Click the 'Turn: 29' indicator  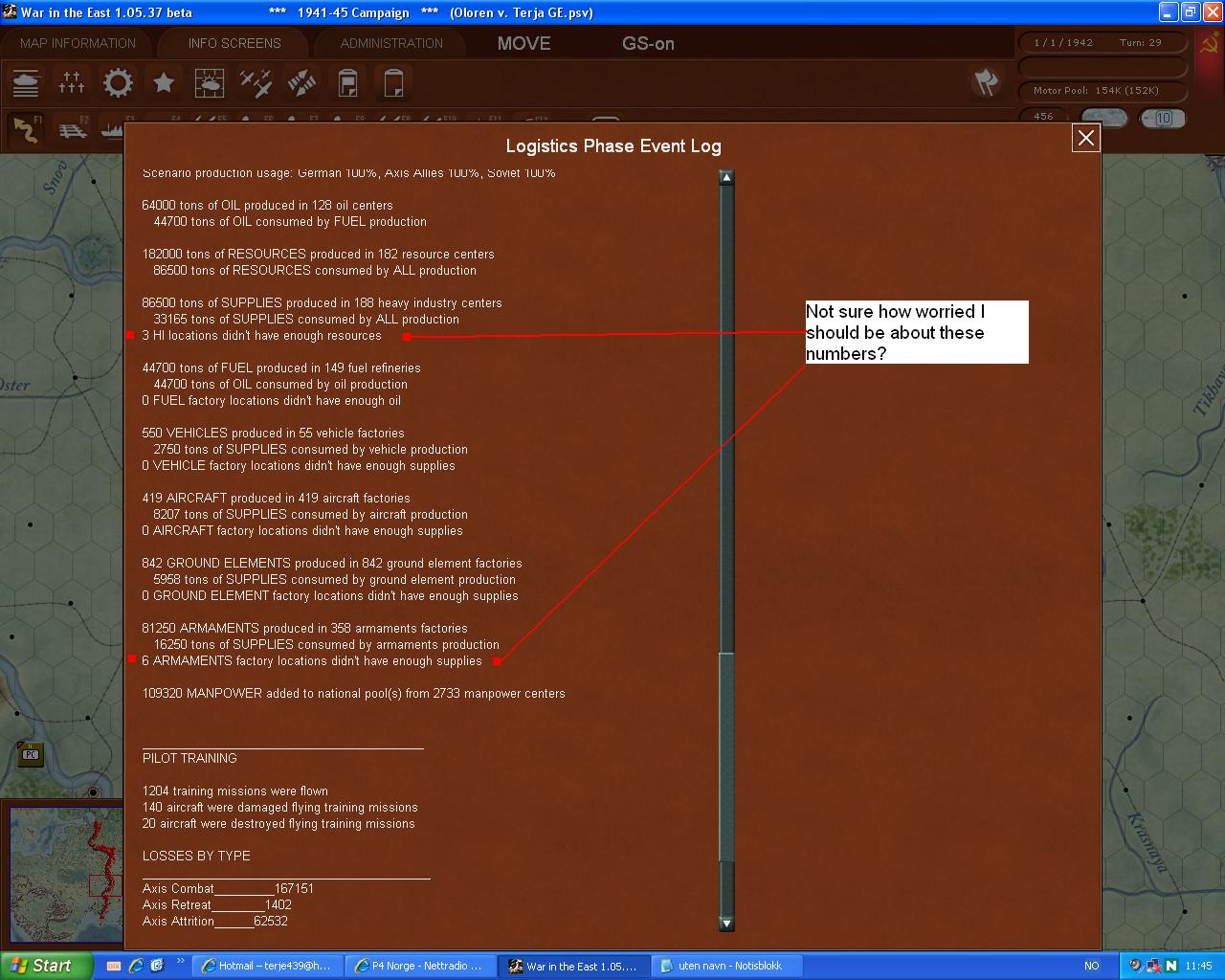[1141, 43]
